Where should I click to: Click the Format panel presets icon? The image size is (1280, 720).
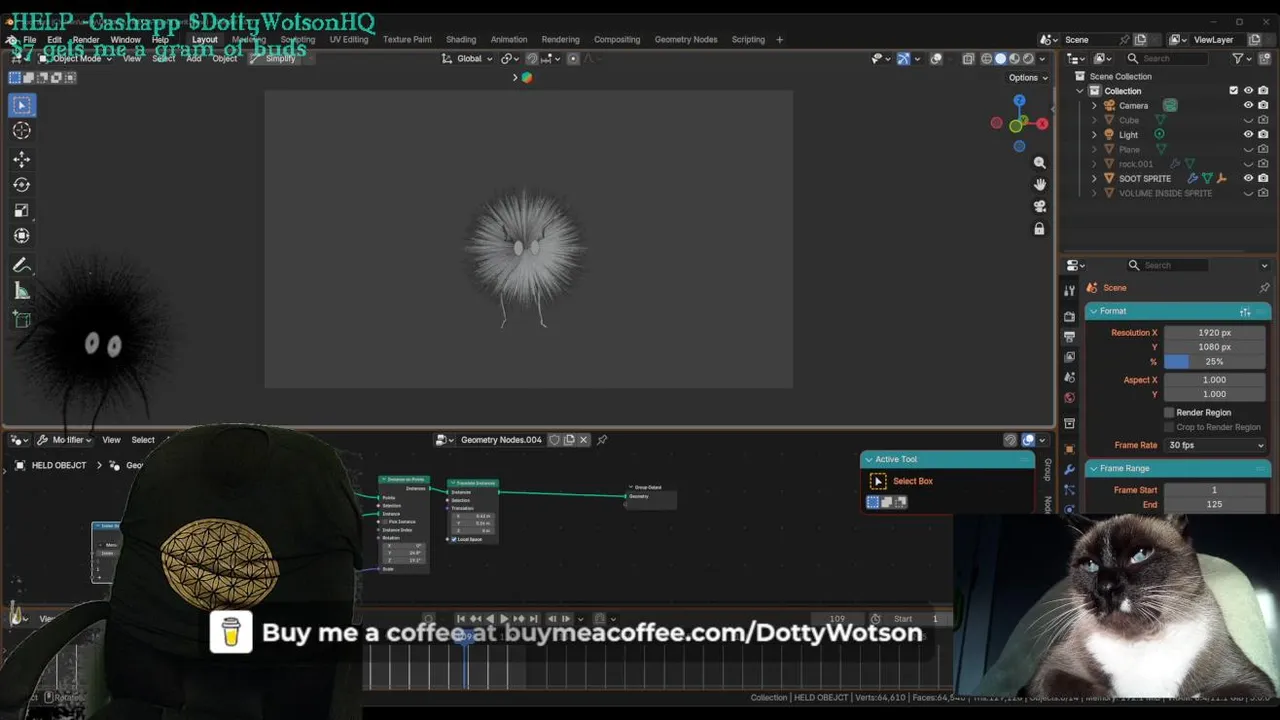click(x=1245, y=312)
